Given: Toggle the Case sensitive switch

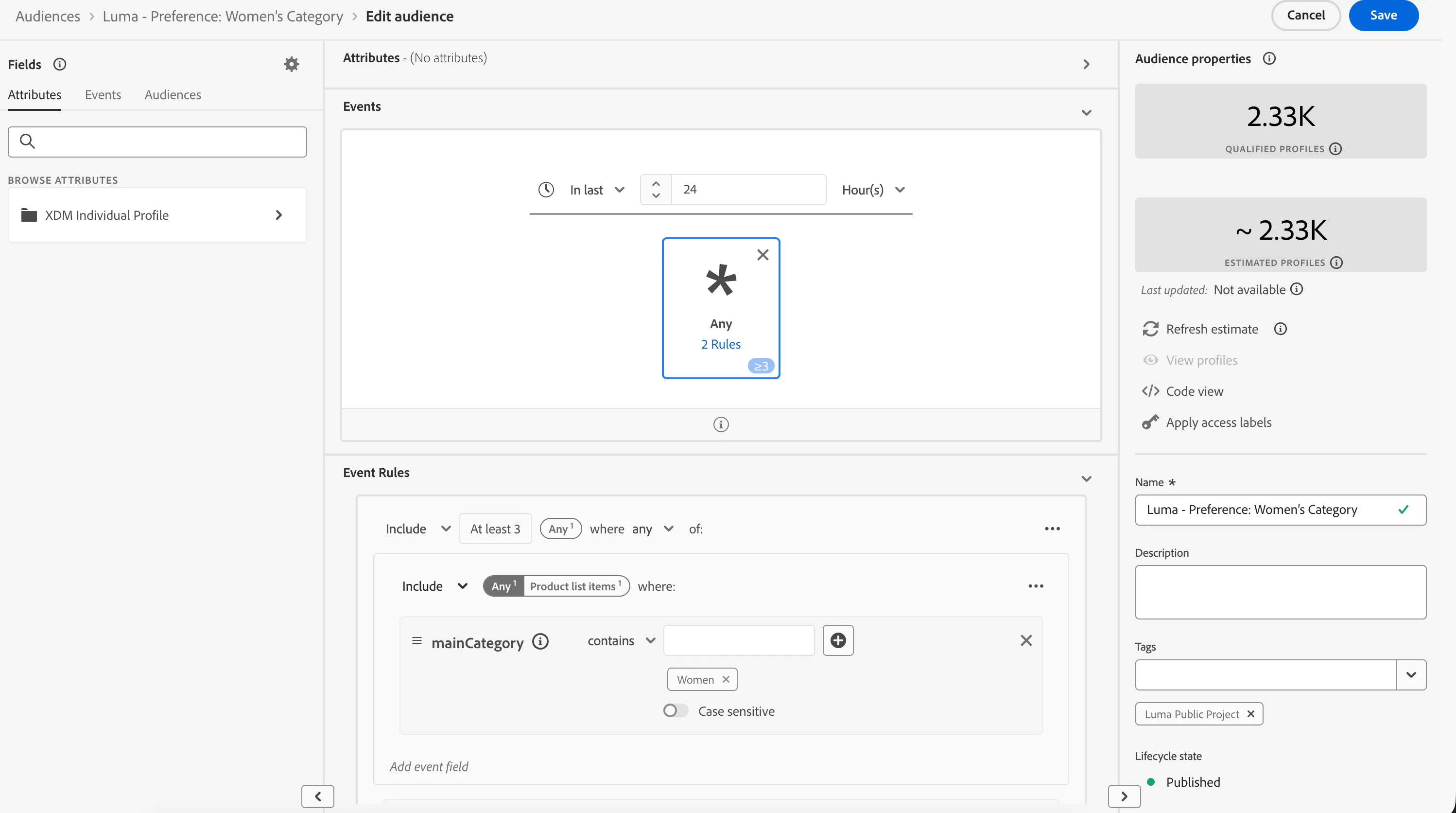Looking at the screenshot, I should [x=676, y=711].
